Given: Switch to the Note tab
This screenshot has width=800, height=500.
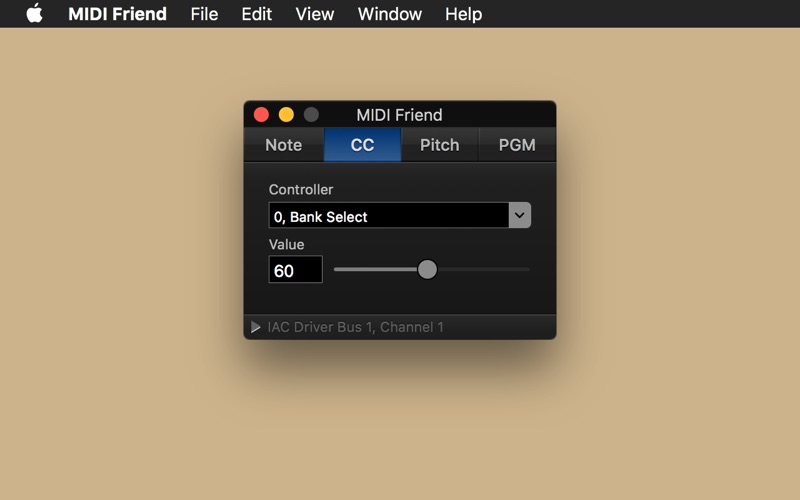Looking at the screenshot, I should coord(284,145).
